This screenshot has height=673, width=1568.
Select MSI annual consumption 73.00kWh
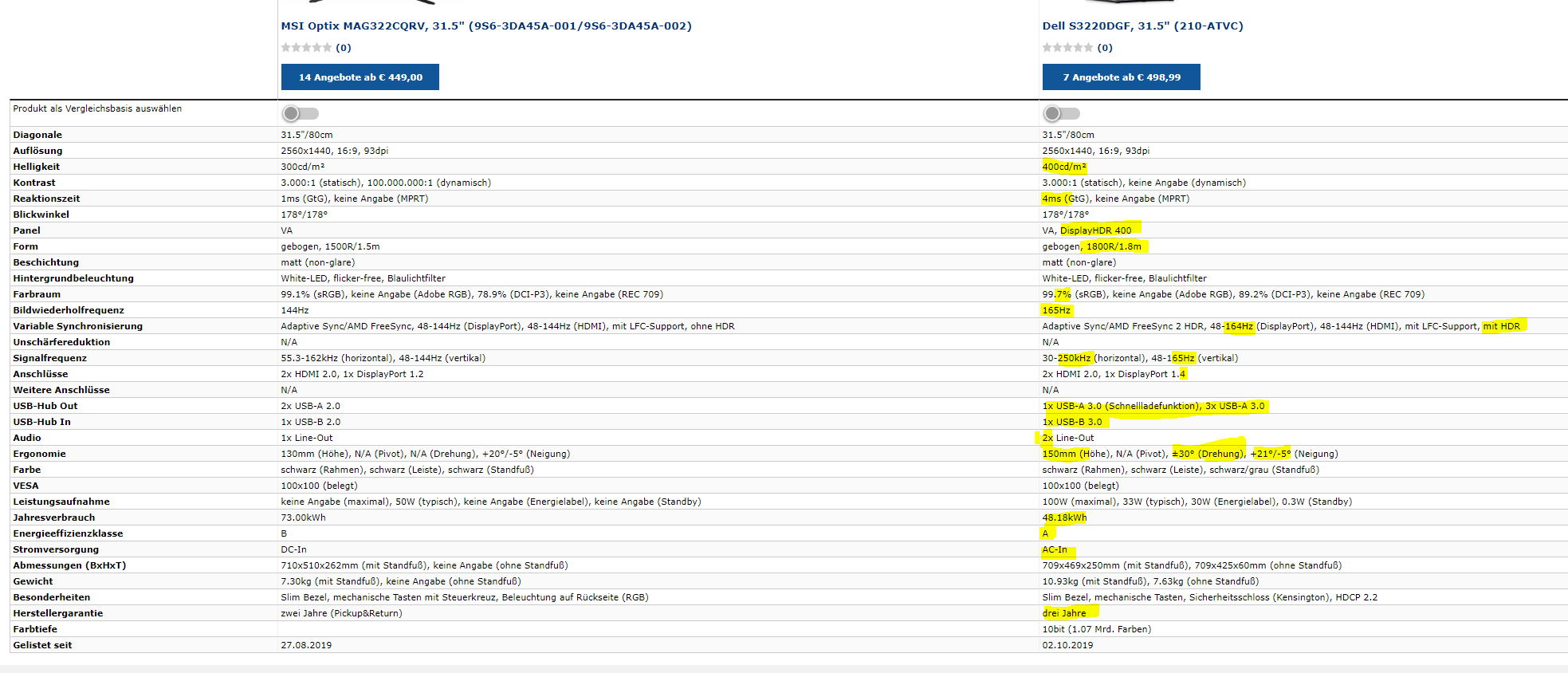tap(304, 518)
